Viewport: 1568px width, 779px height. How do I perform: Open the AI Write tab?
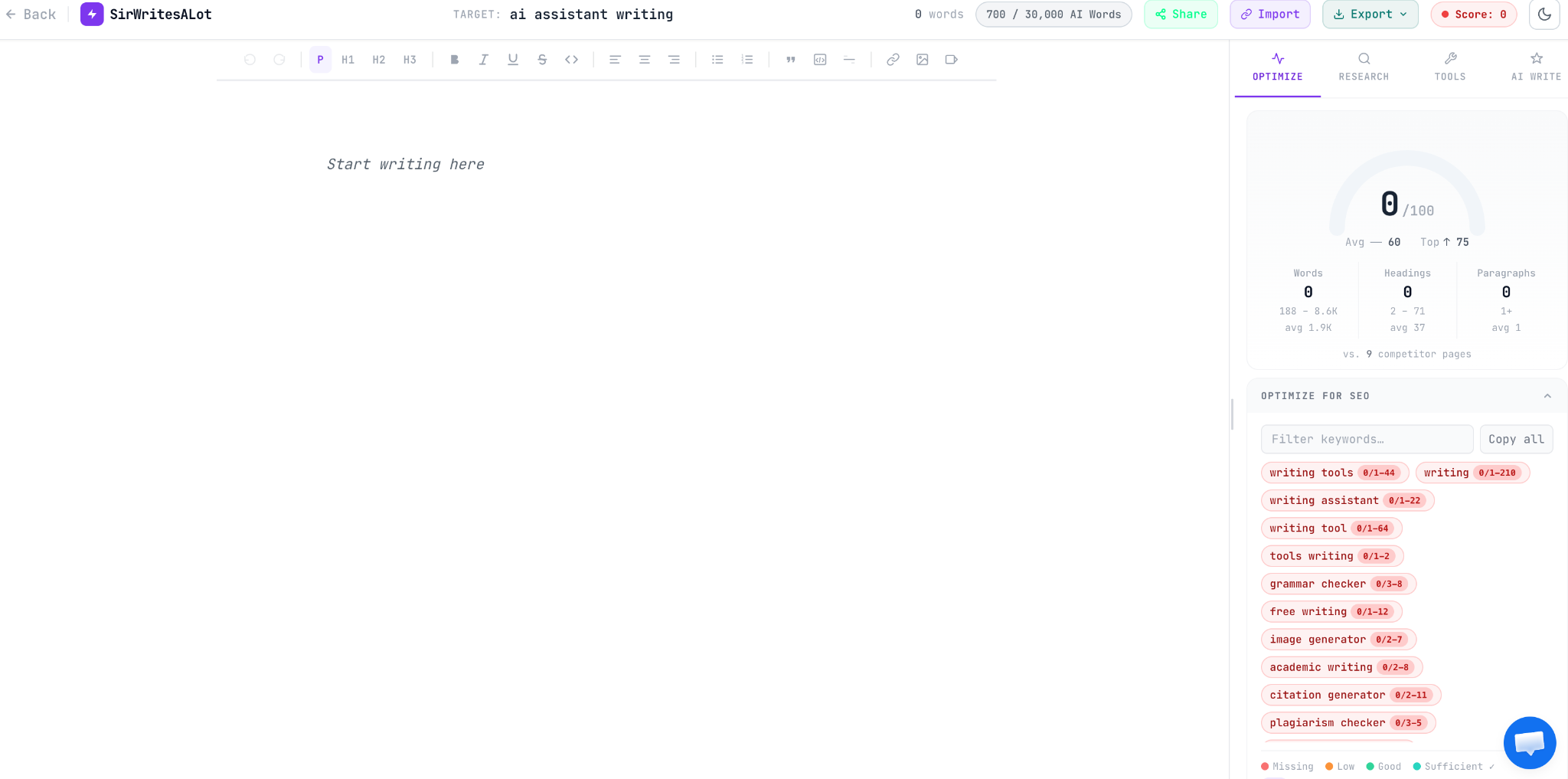pos(1536,67)
